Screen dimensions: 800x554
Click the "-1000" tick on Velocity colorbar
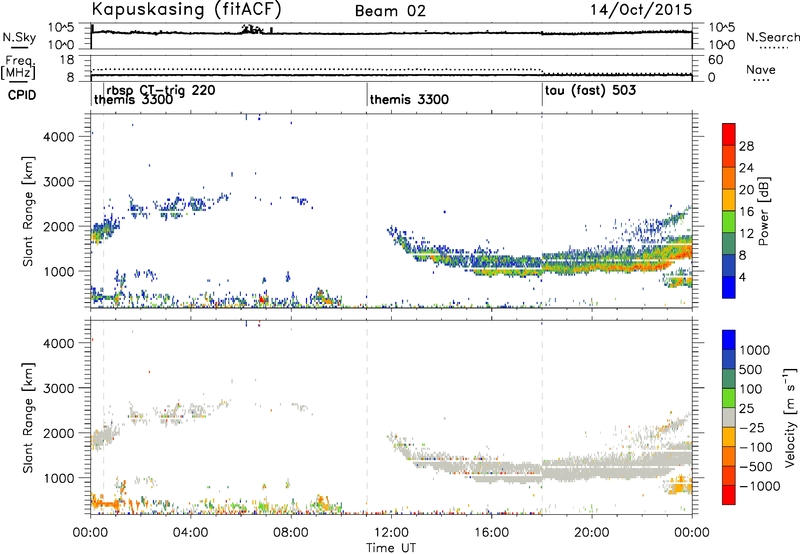760,486
